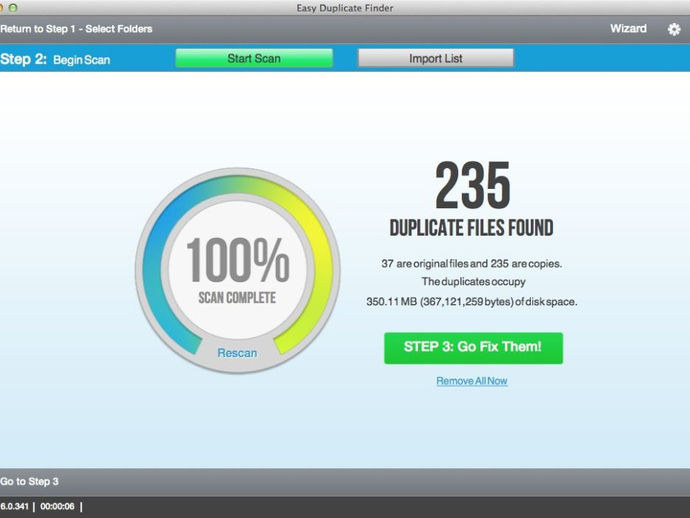The image size is (690, 518).
Task: Click the SCAN COMPLETE label
Action: (237, 298)
